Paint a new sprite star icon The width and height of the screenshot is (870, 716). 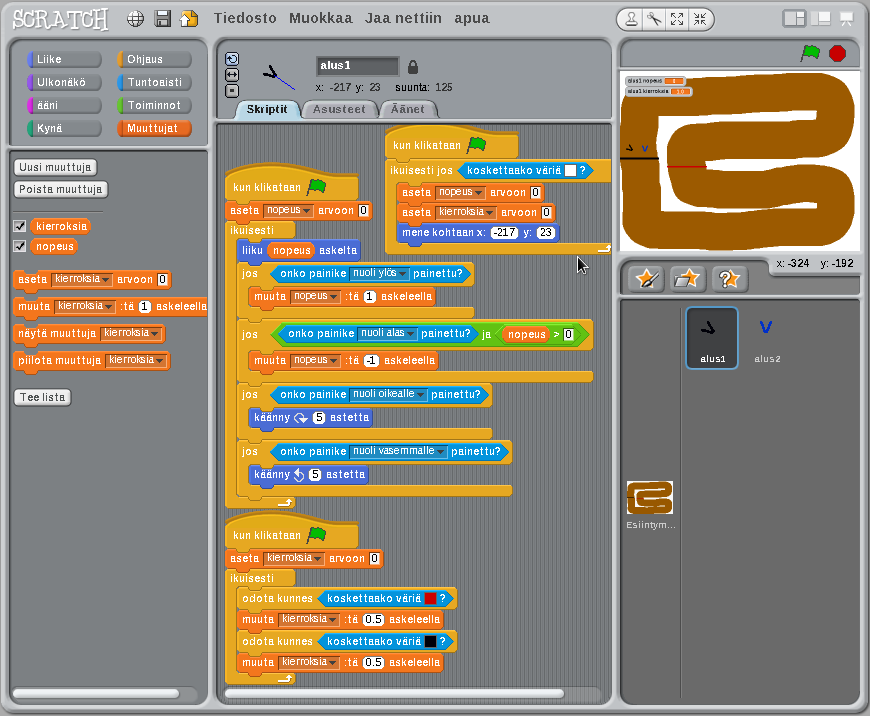click(647, 279)
